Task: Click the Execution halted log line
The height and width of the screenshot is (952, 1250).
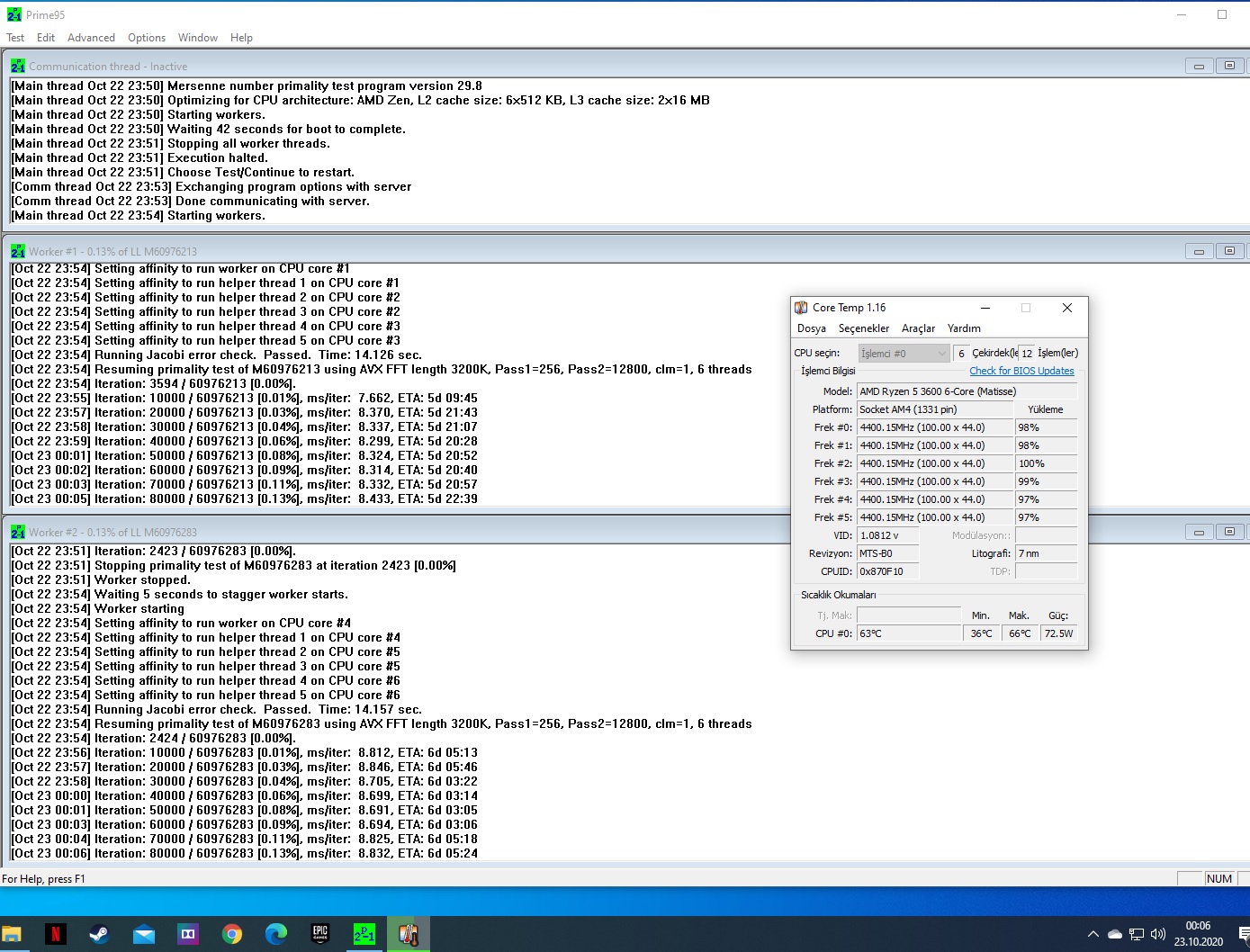Action: click(139, 157)
